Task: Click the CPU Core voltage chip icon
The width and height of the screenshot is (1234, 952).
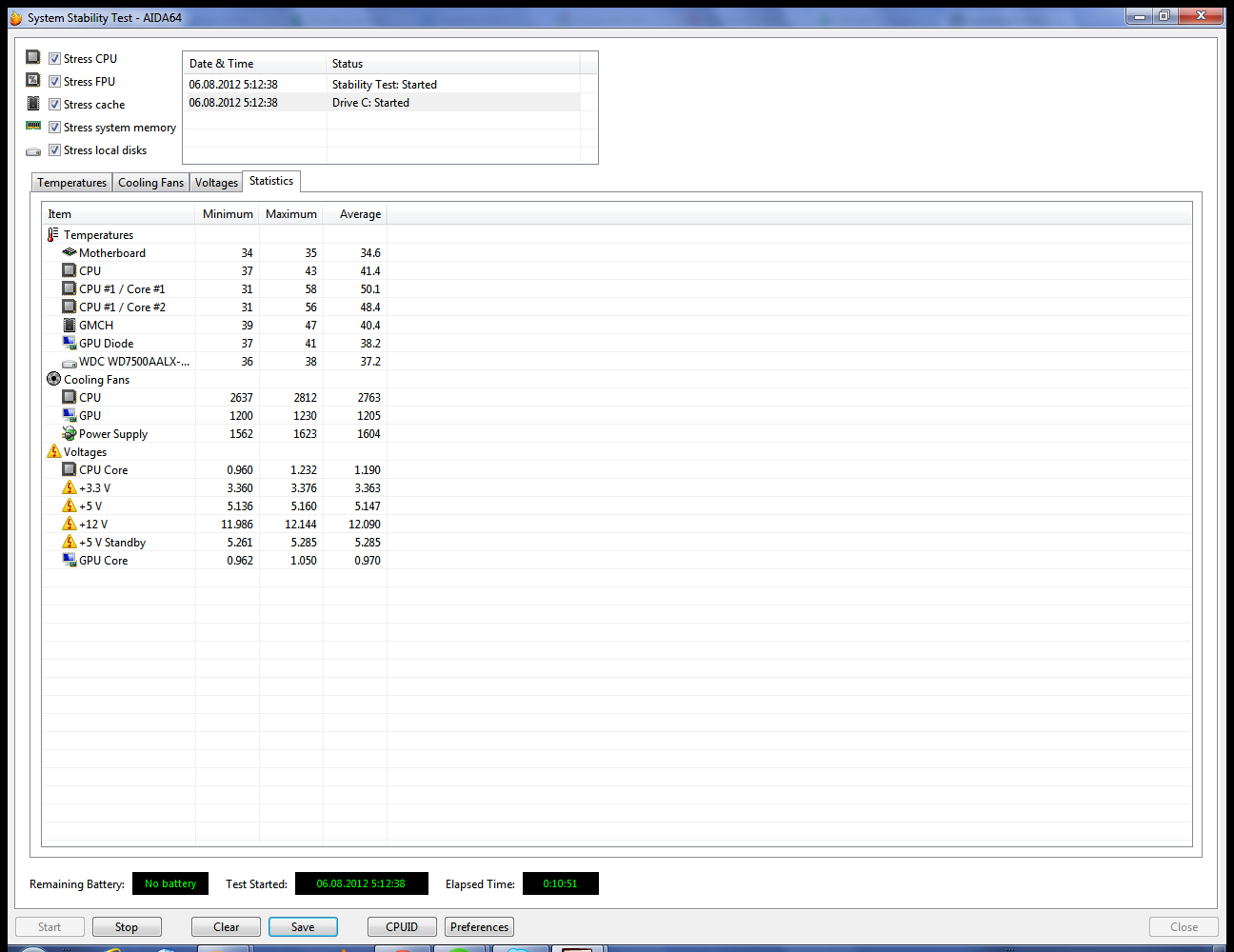Action: tap(70, 469)
